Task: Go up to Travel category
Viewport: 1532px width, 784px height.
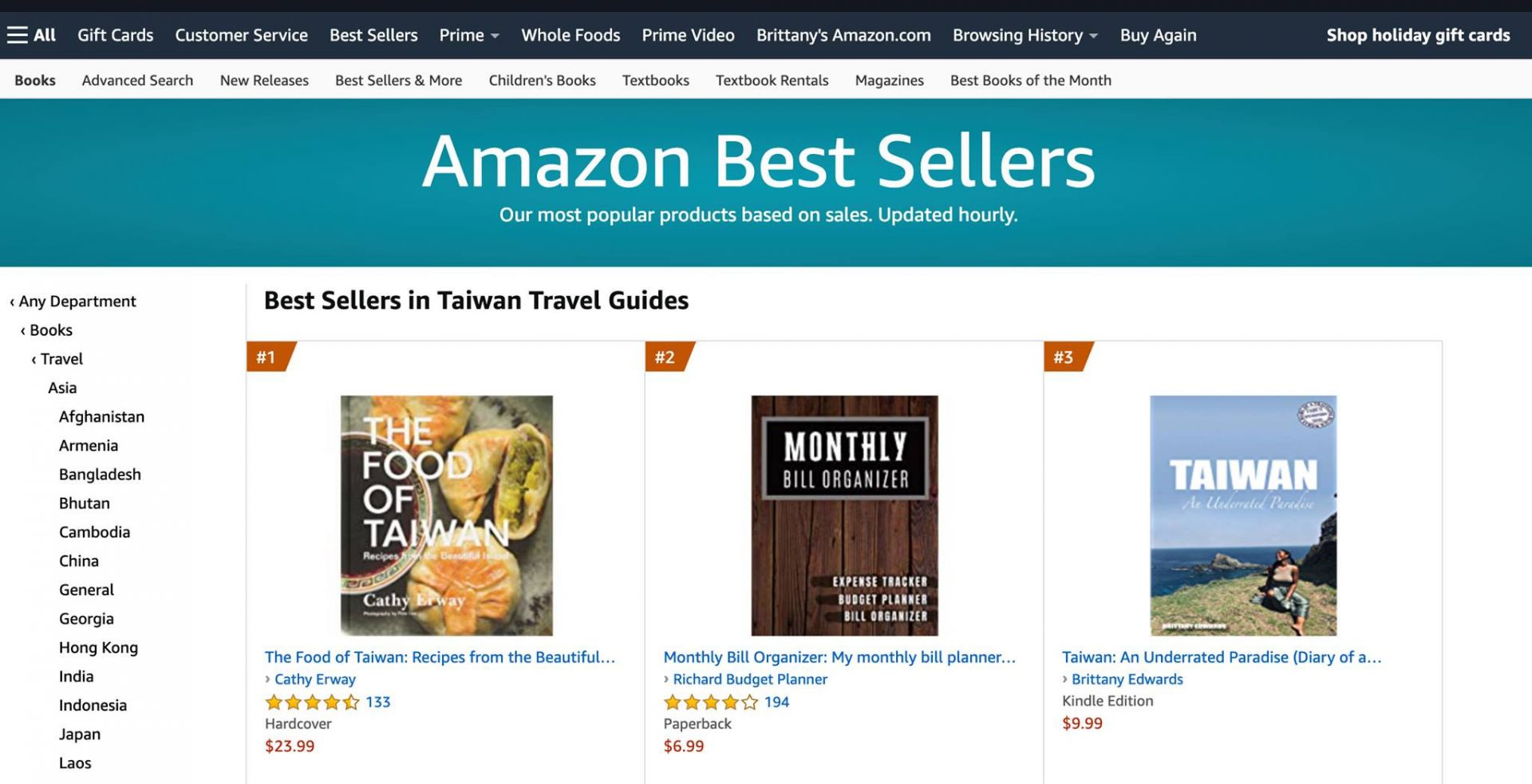Action: pos(58,359)
